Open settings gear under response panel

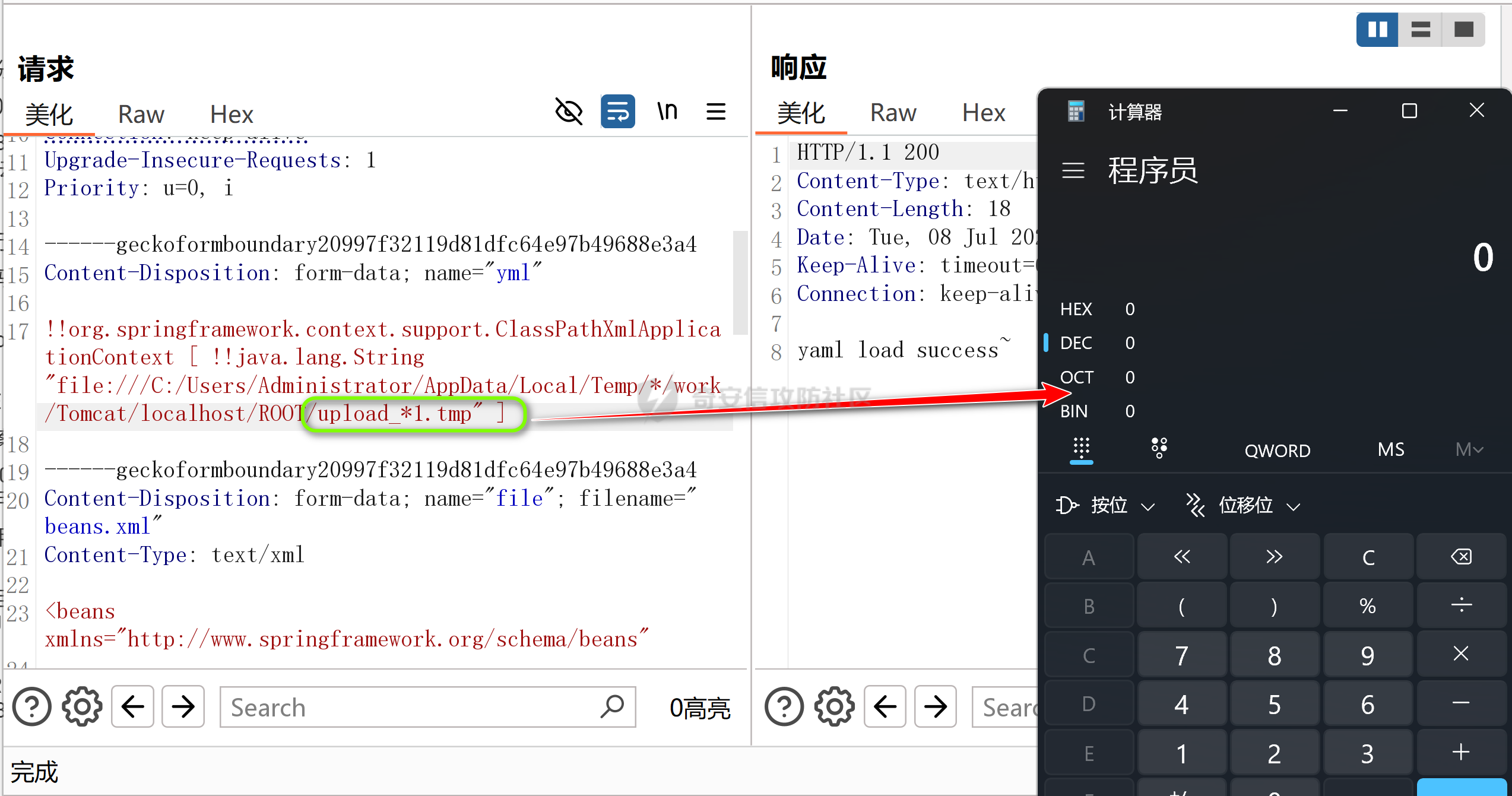pyautogui.click(x=834, y=706)
